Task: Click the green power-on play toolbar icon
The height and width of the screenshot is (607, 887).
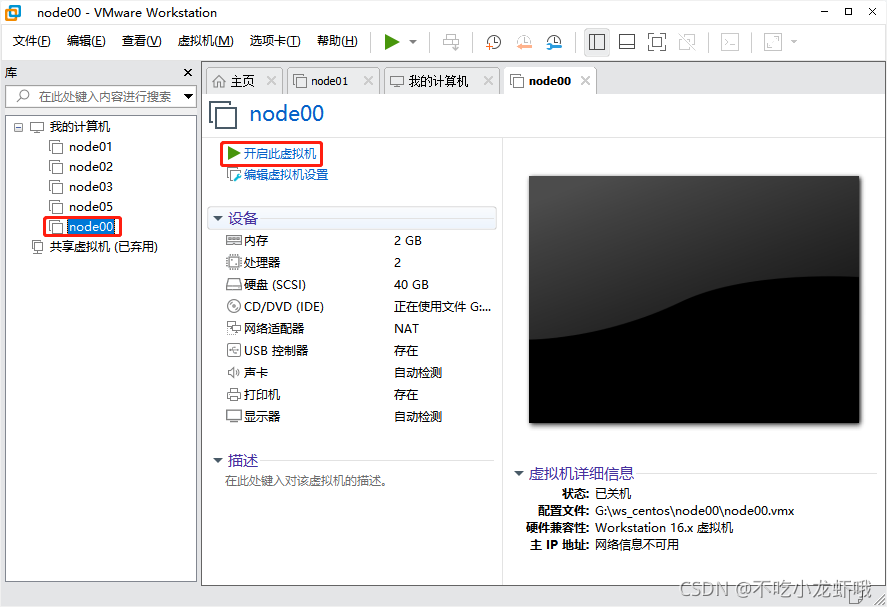Action: [391, 42]
